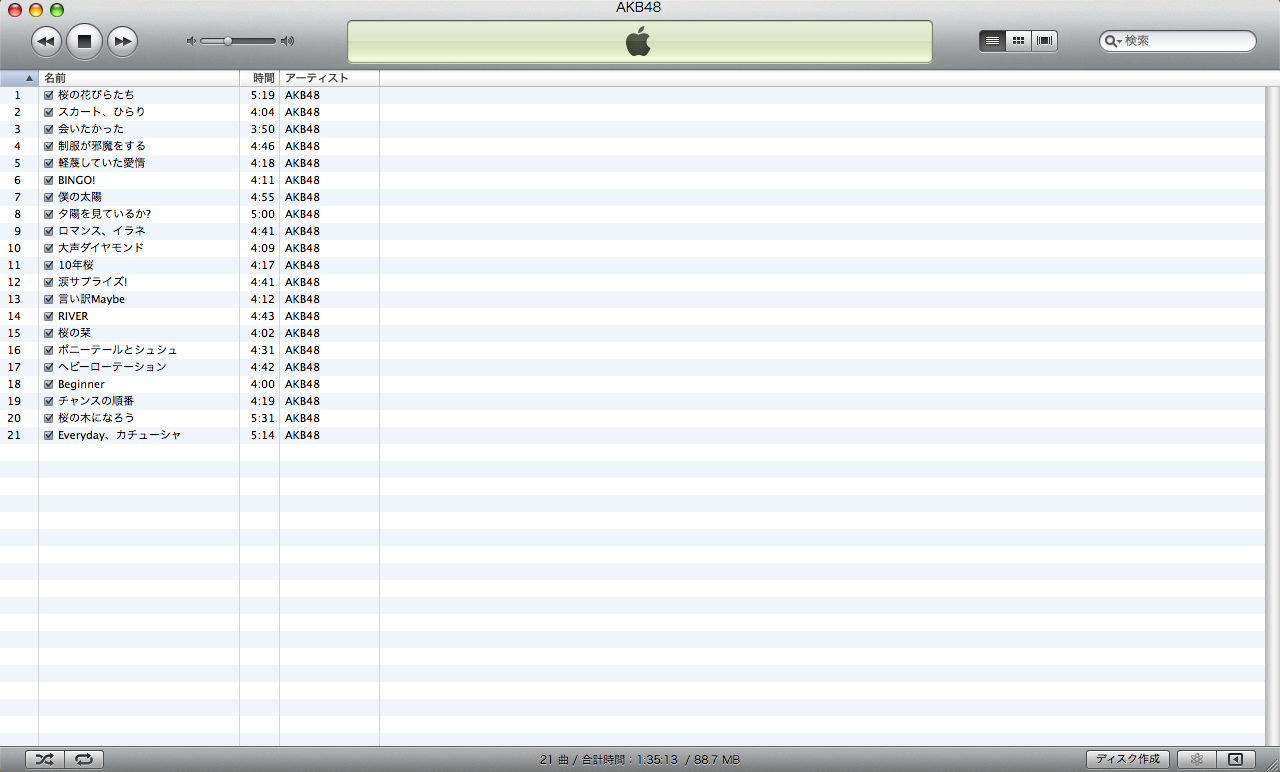Sort by 時間 column header

260,78
